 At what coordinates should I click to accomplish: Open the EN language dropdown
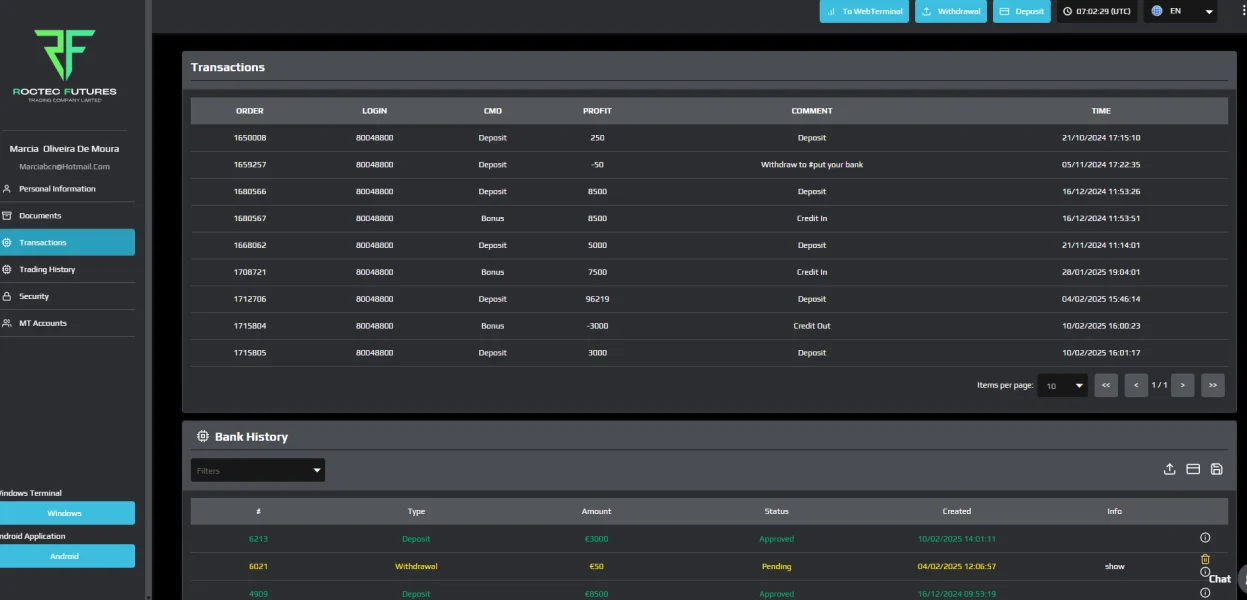coord(1180,12)
